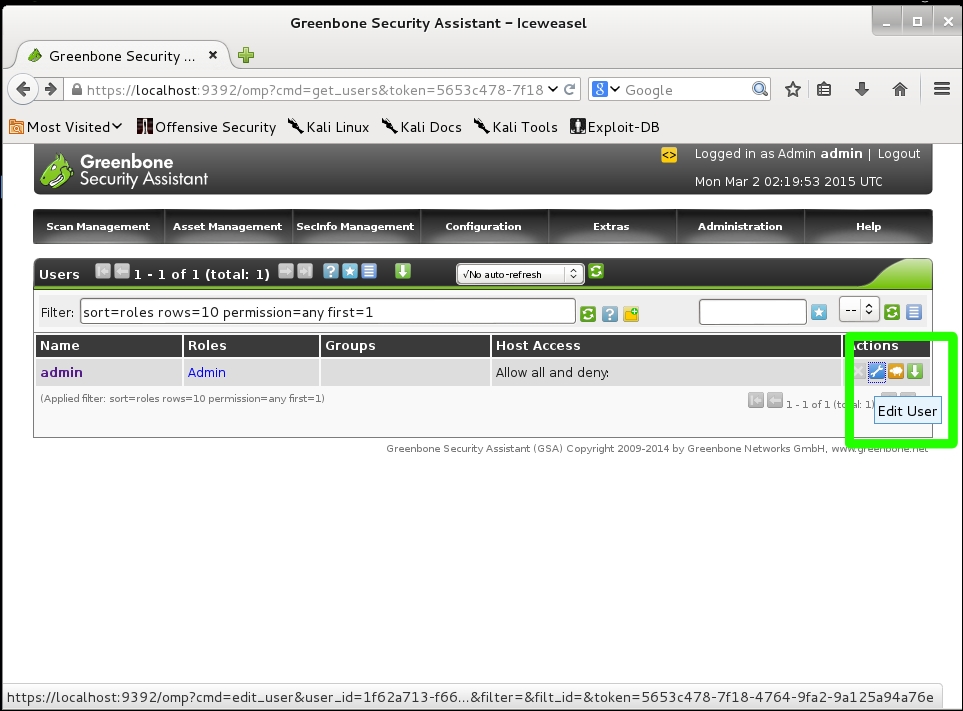Open Kali Linux bookmark
The height and width of the screenshot is (711, 963).
coord(329,127)
